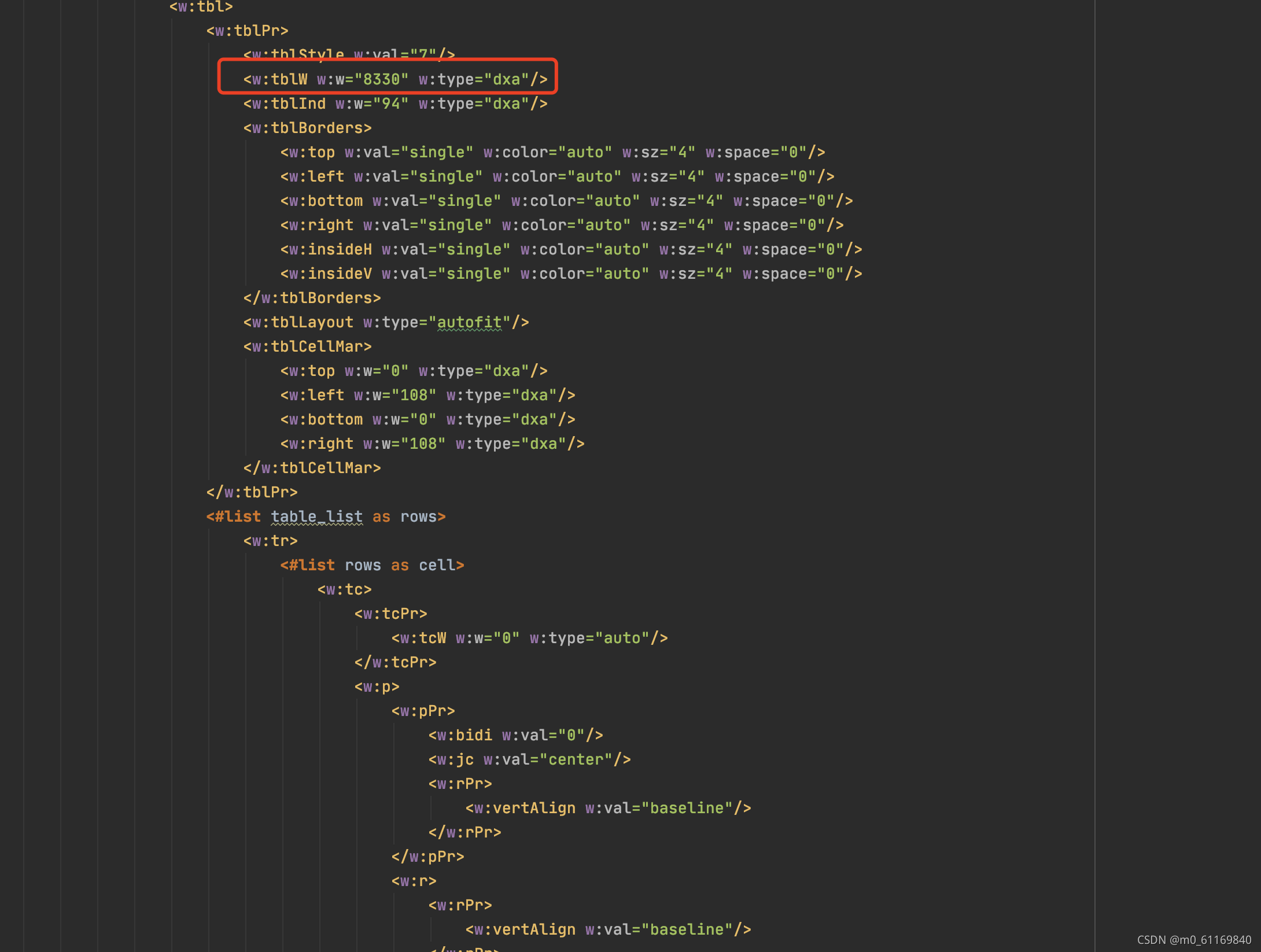Place cursor on opening w:tblBorders tag
The image size is (1261, 952).
click(307, 128)
